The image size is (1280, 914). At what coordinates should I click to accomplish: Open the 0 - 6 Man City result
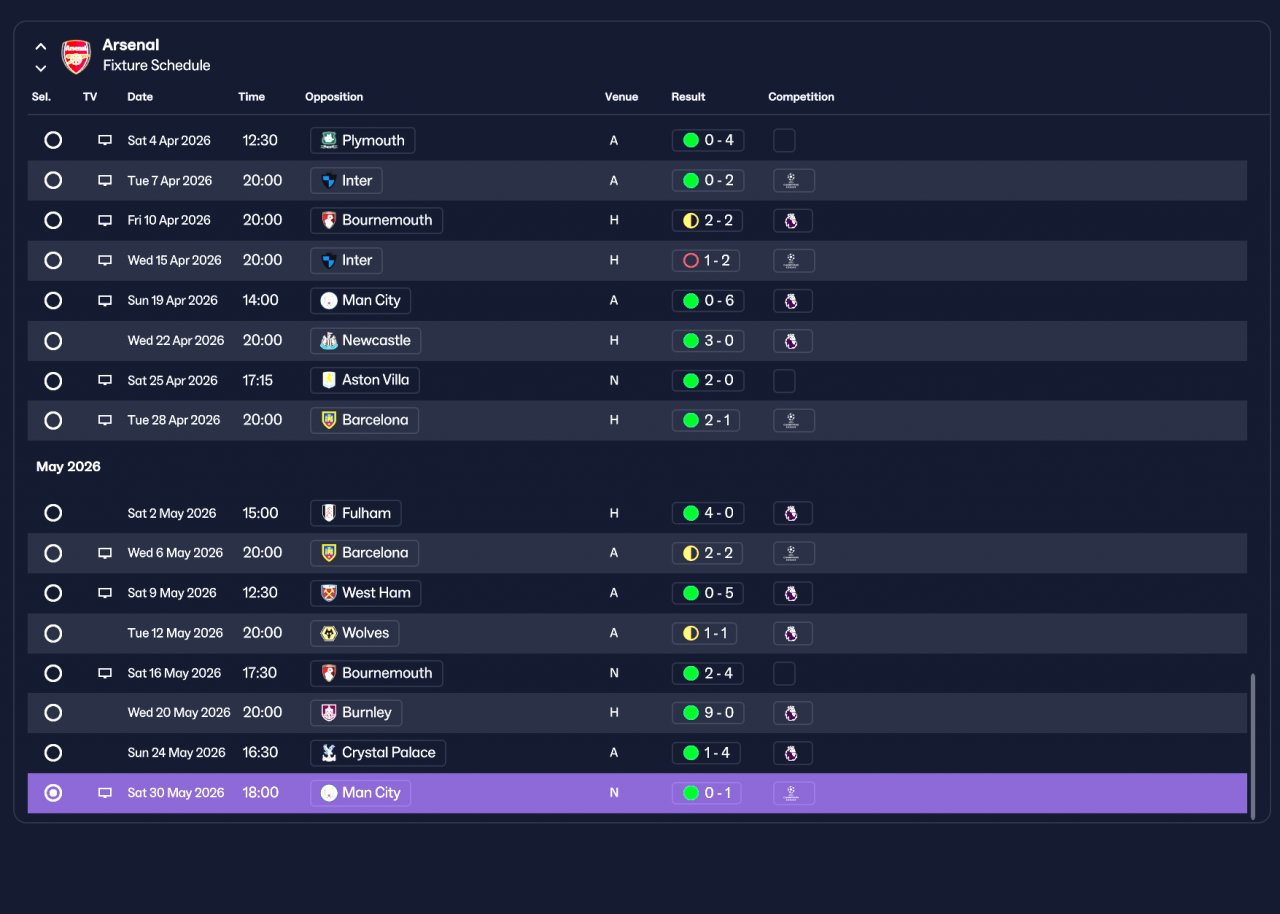[x=707, y=301]
